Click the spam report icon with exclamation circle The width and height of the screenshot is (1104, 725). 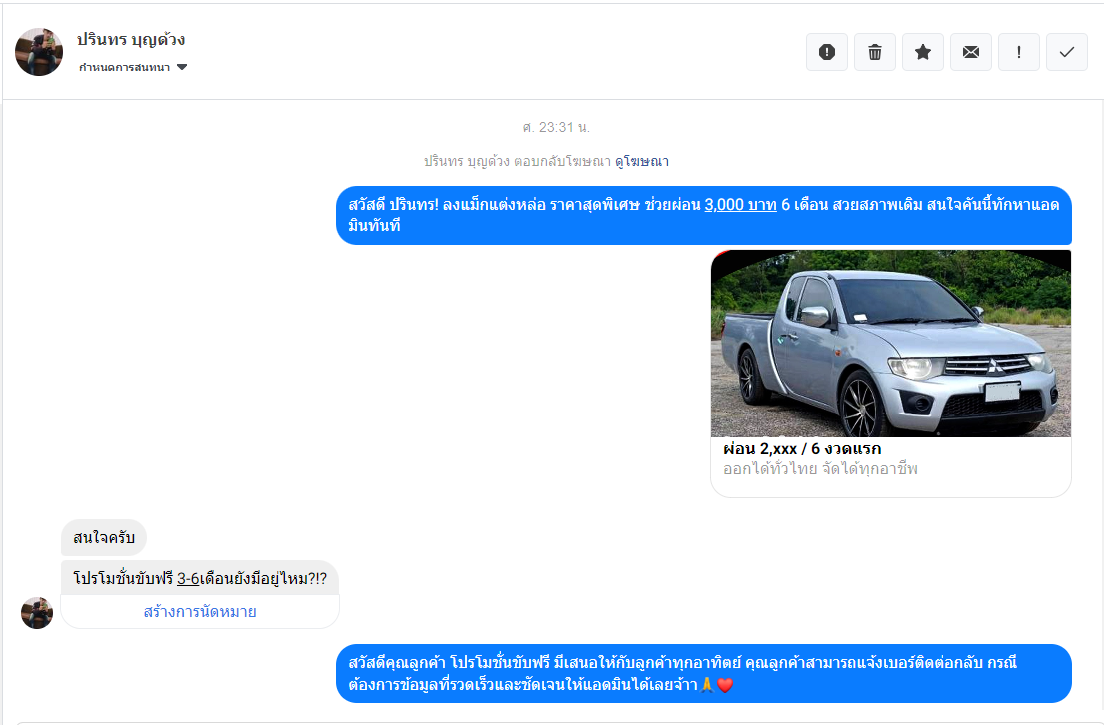[x=827, y=52]
